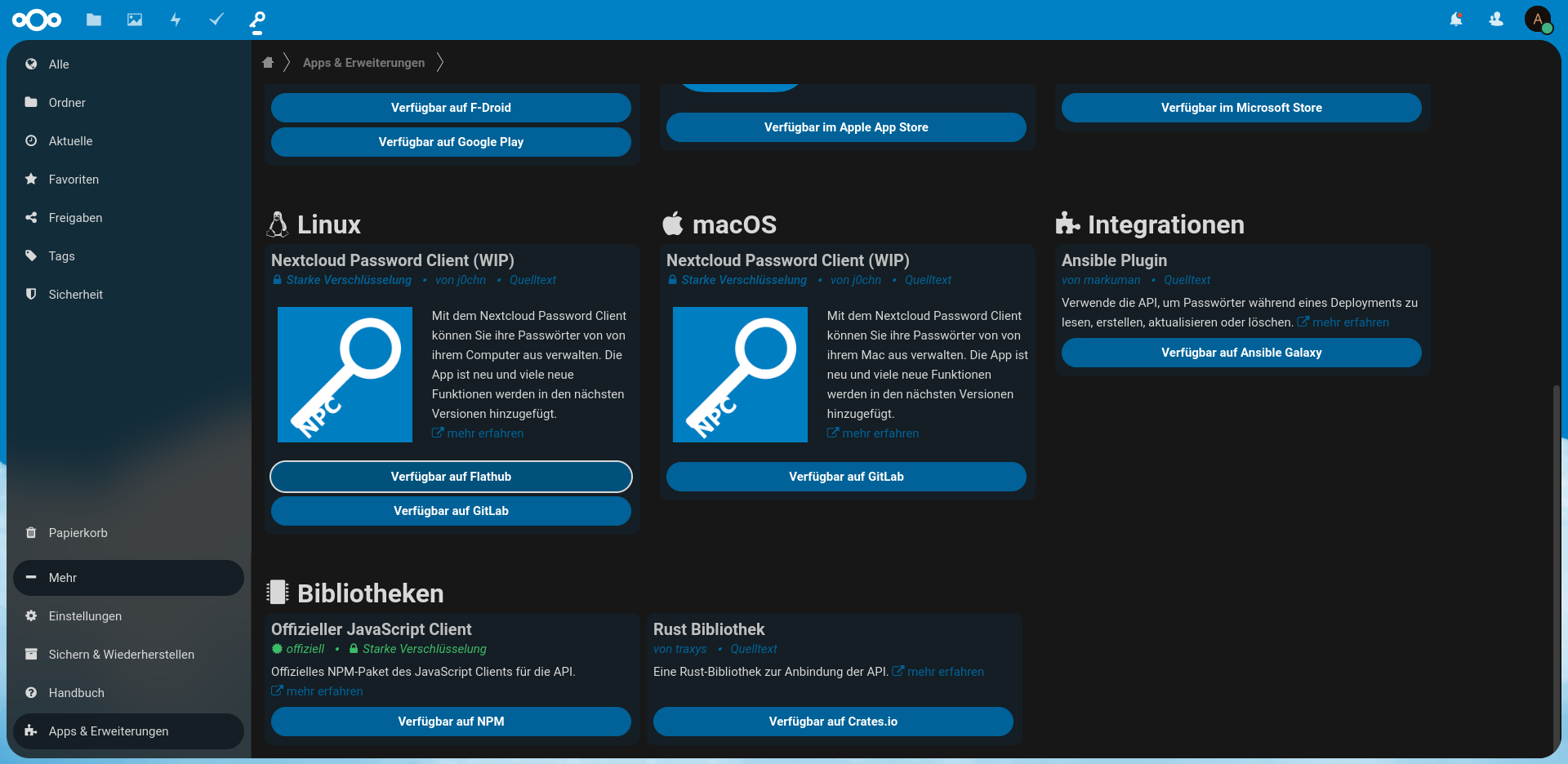Click the Sichern & Wiederherstellen archive icon

pos(31,654)
